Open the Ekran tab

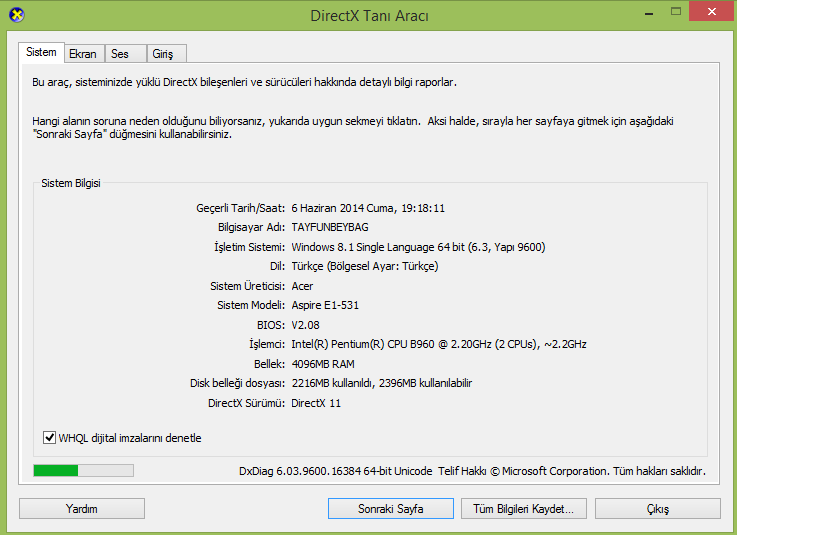coord(83,54)
